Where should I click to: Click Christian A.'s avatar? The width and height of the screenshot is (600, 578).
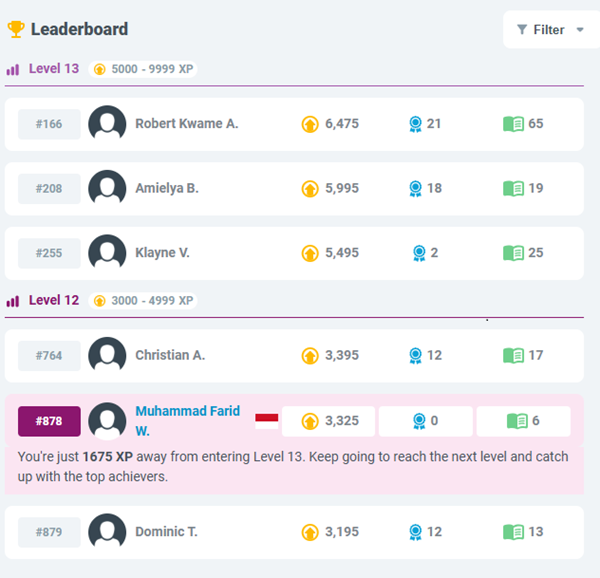107,356
